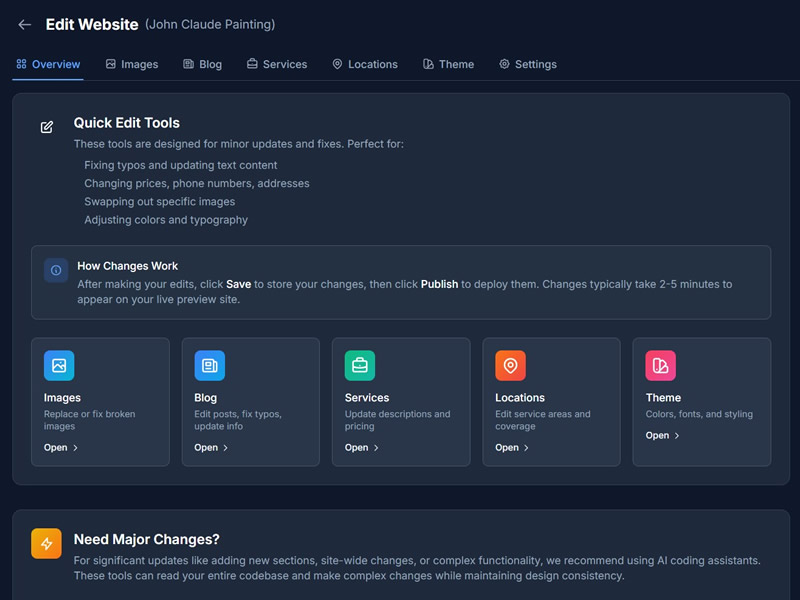The height and width of the screenshot is (600, 800).
Task: Go to the Services tab
Action: point(277,64)
